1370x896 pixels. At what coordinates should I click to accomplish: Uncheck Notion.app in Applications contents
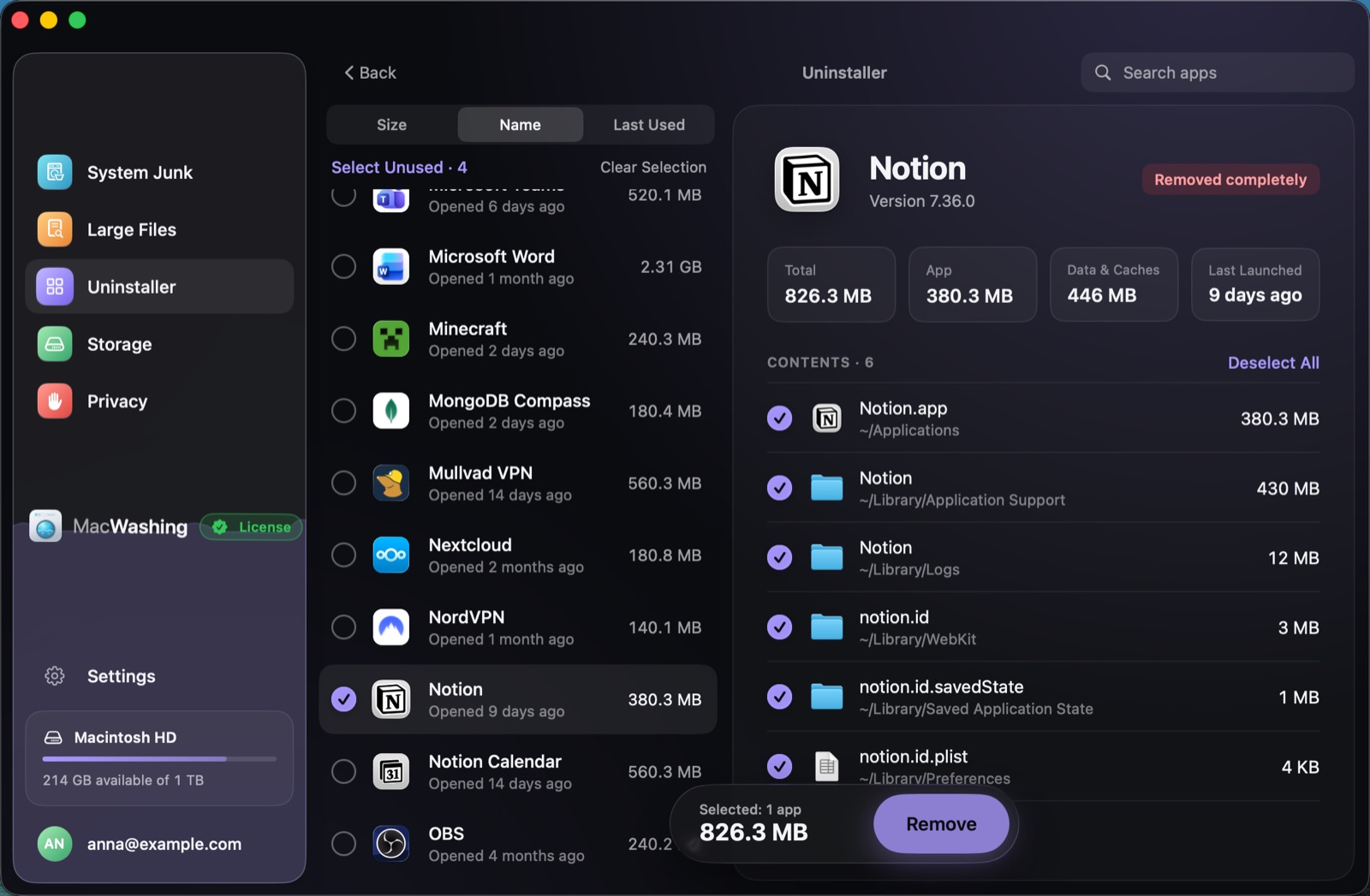pyautogui.click(x=779, y=418)
